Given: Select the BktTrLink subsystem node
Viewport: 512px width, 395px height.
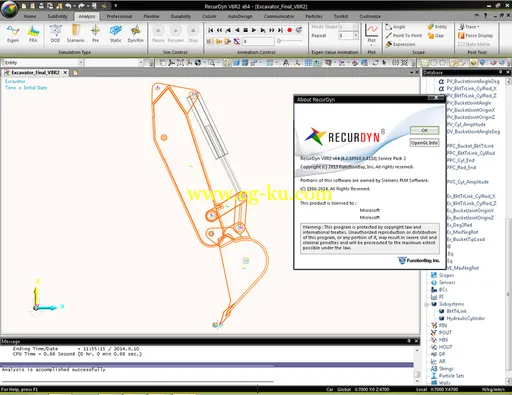Looking at the screenshot, I should [456, 311].
